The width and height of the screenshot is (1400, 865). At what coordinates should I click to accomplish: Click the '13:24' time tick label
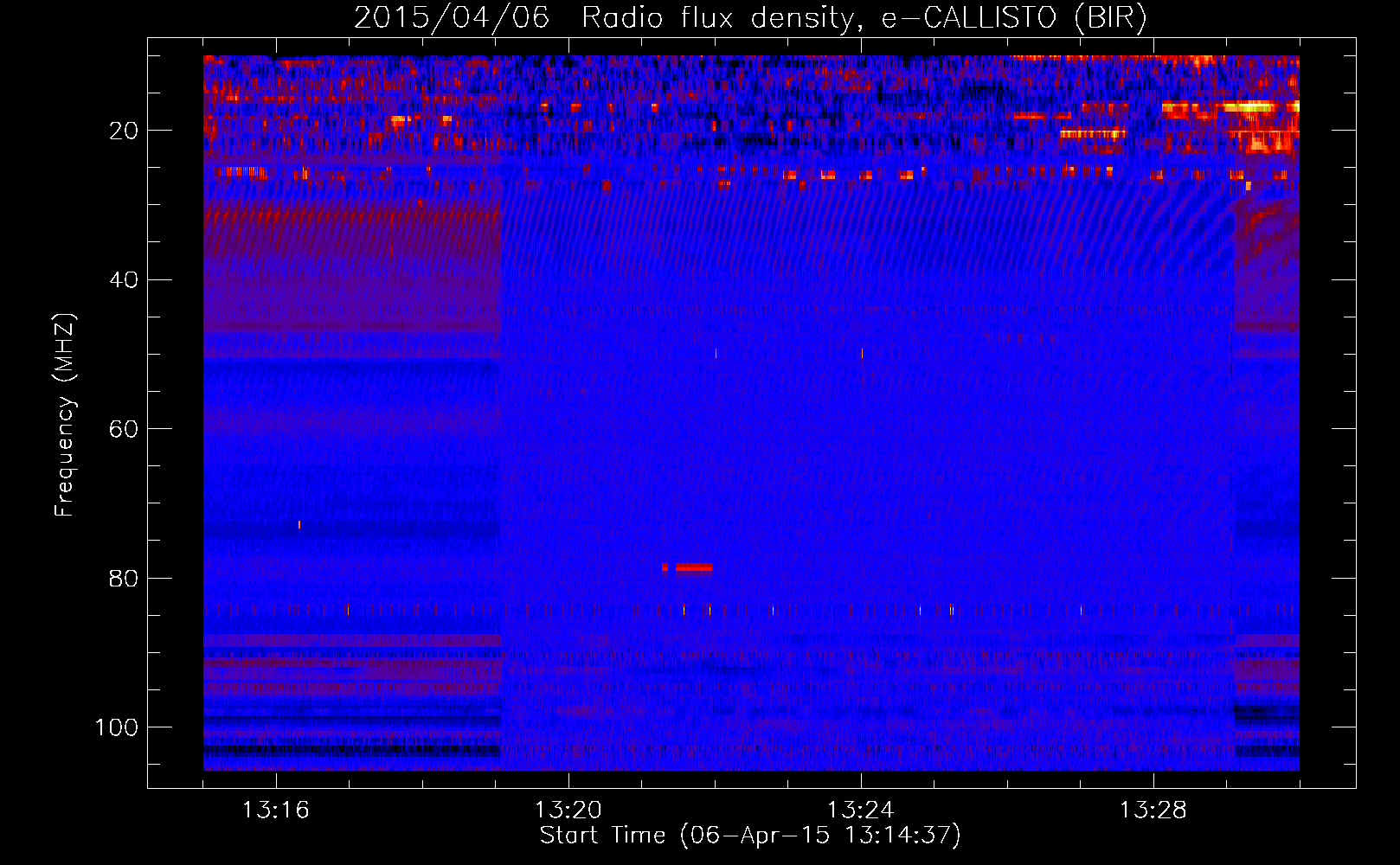[861, 811]
